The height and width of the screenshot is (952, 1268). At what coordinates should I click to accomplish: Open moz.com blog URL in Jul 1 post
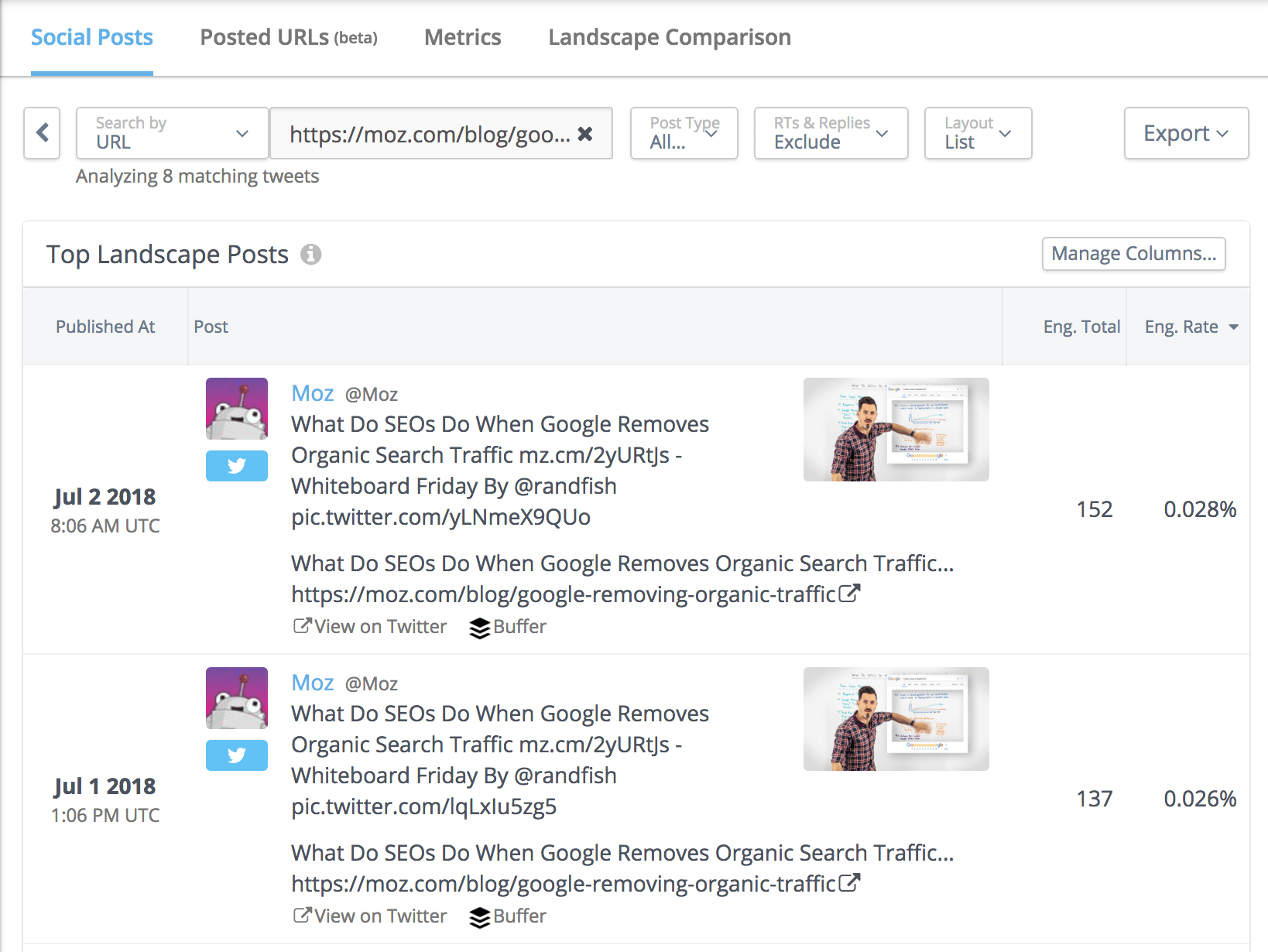pos(564,884)
